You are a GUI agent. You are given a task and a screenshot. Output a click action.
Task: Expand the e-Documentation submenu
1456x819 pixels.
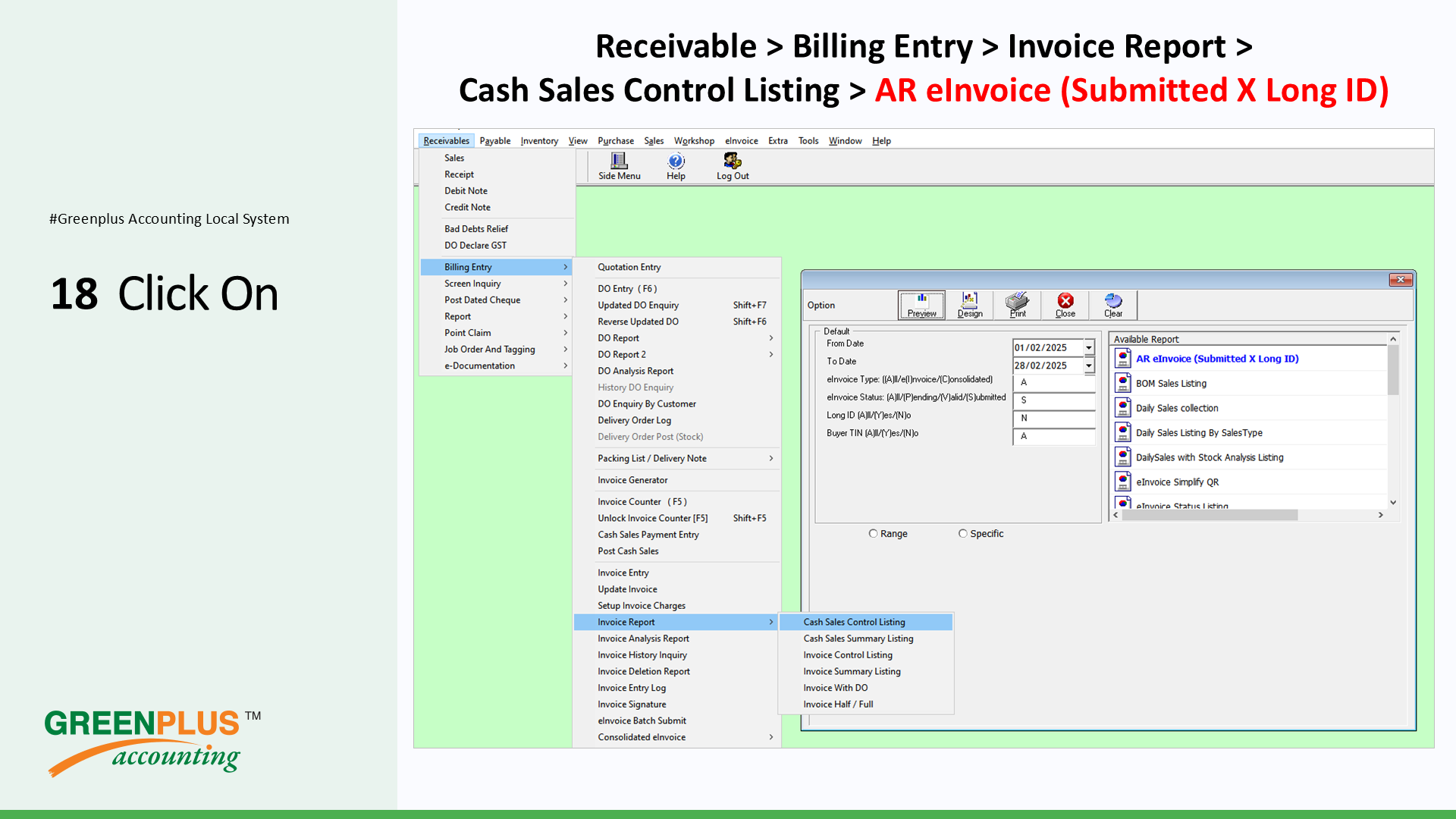(x=497, y=366)
